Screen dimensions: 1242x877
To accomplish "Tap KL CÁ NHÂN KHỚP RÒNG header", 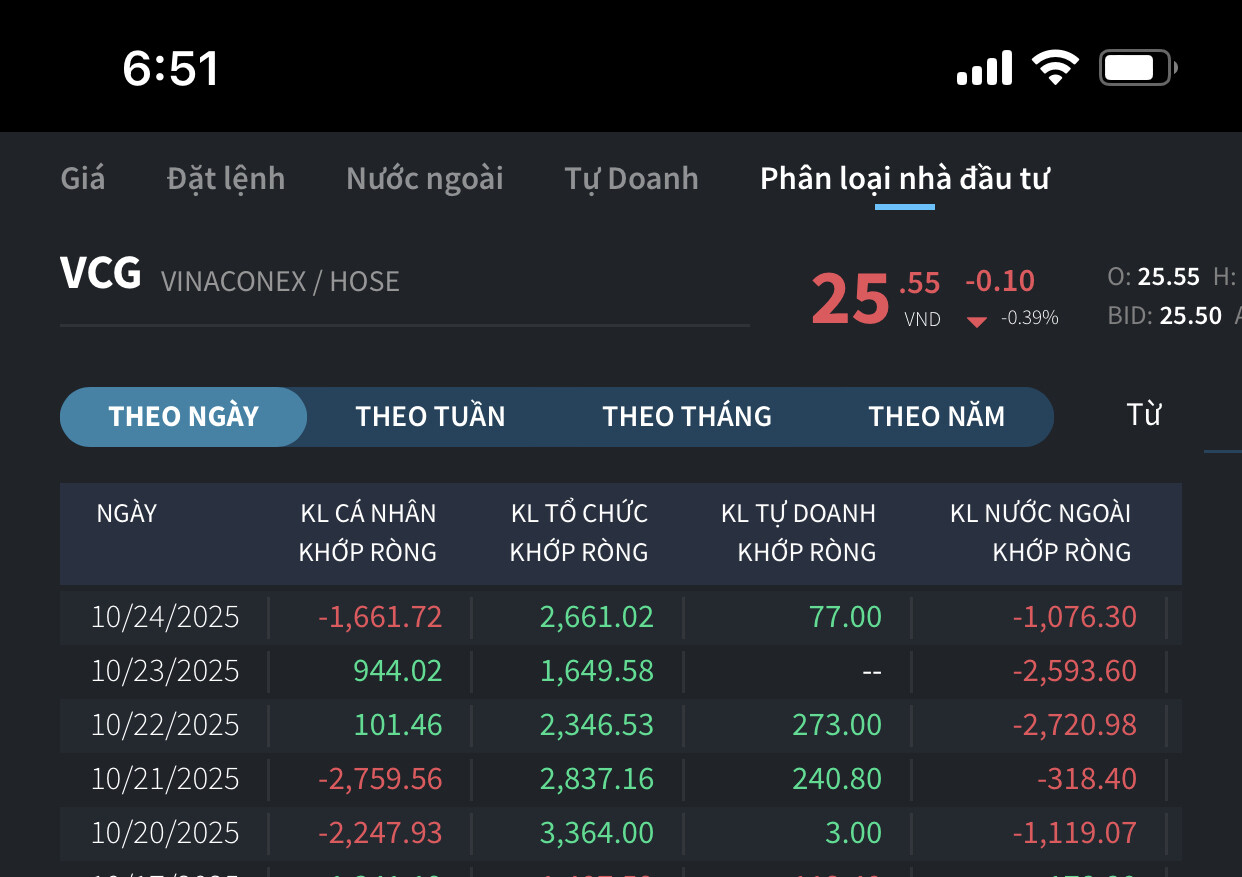I will pyautogui.click(x=368, y=532).
